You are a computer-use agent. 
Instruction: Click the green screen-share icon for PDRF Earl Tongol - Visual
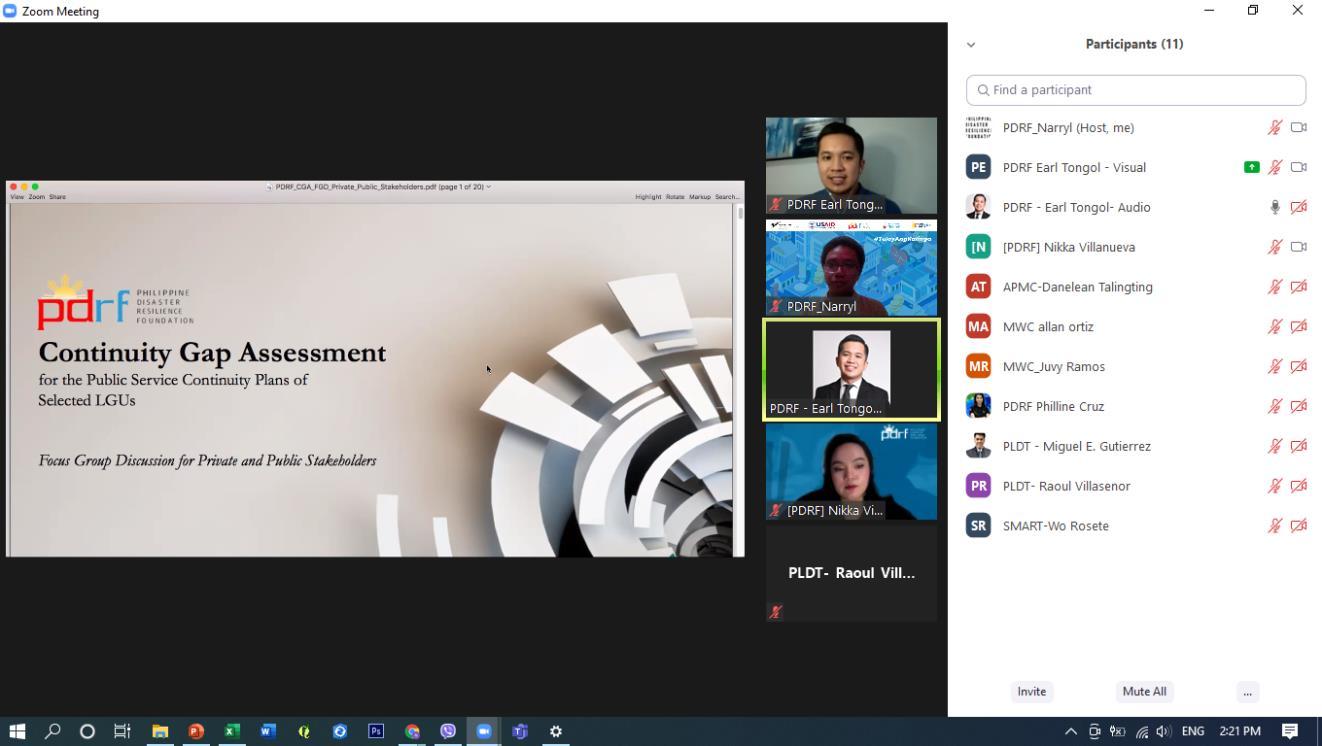(x=1251, y=168)
